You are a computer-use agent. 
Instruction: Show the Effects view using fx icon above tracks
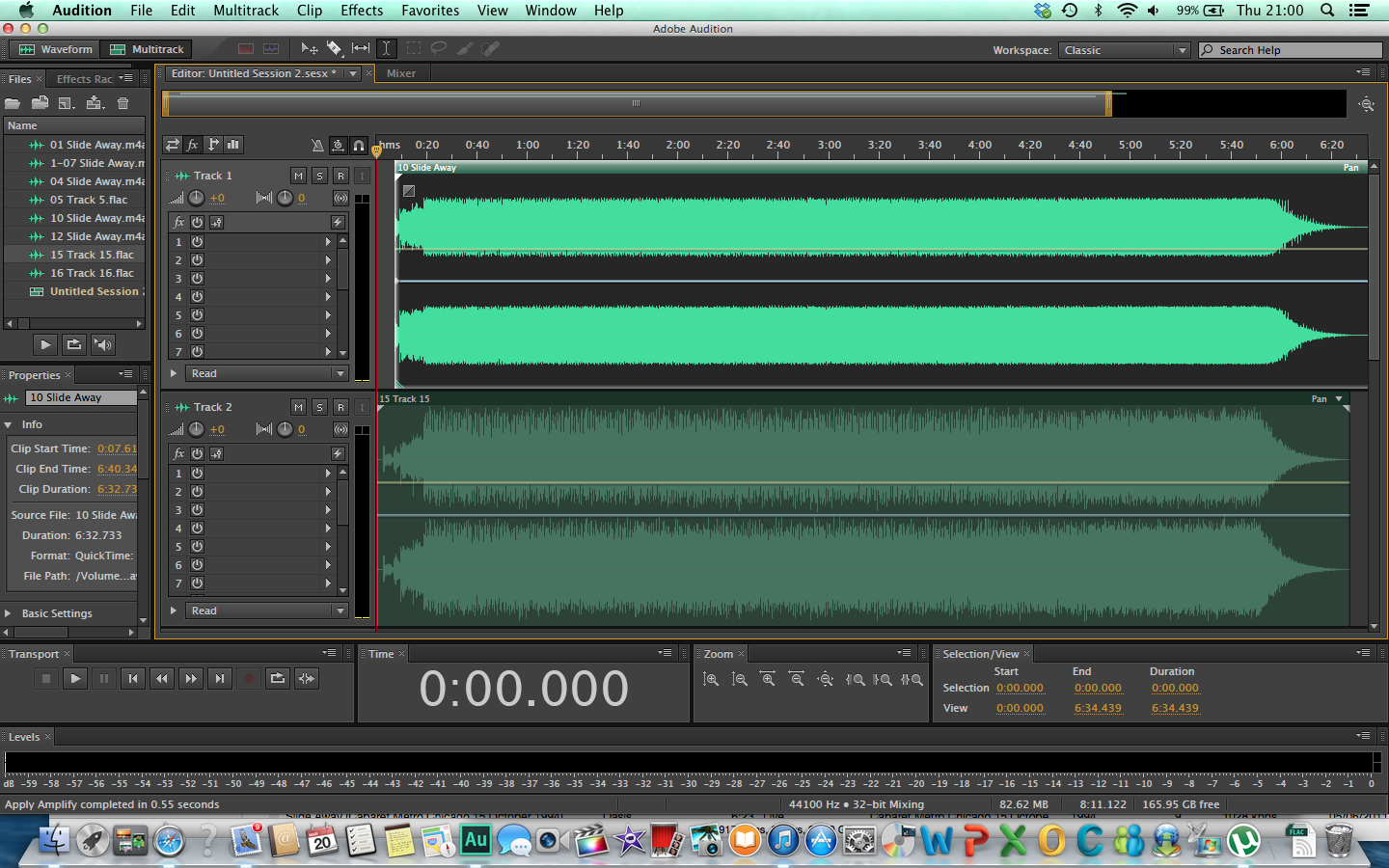(192, 145)
